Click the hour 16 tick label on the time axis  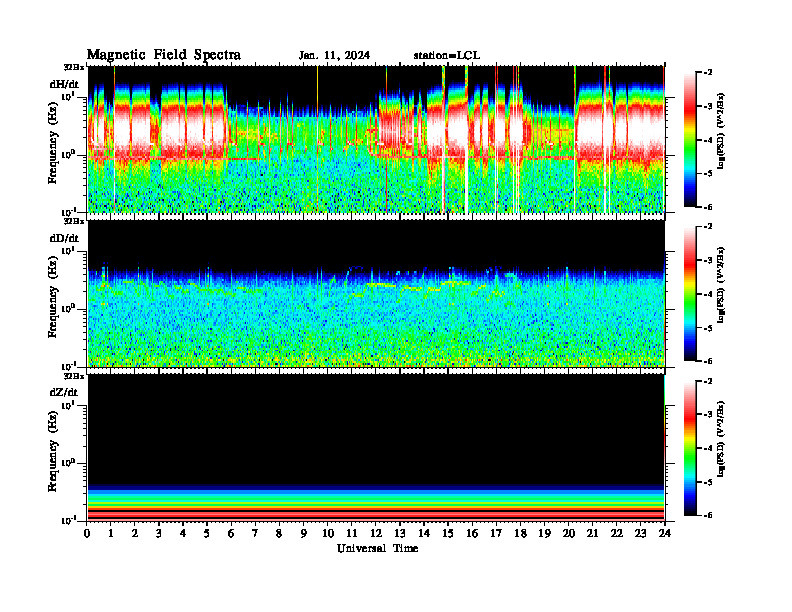click(472, 534)
